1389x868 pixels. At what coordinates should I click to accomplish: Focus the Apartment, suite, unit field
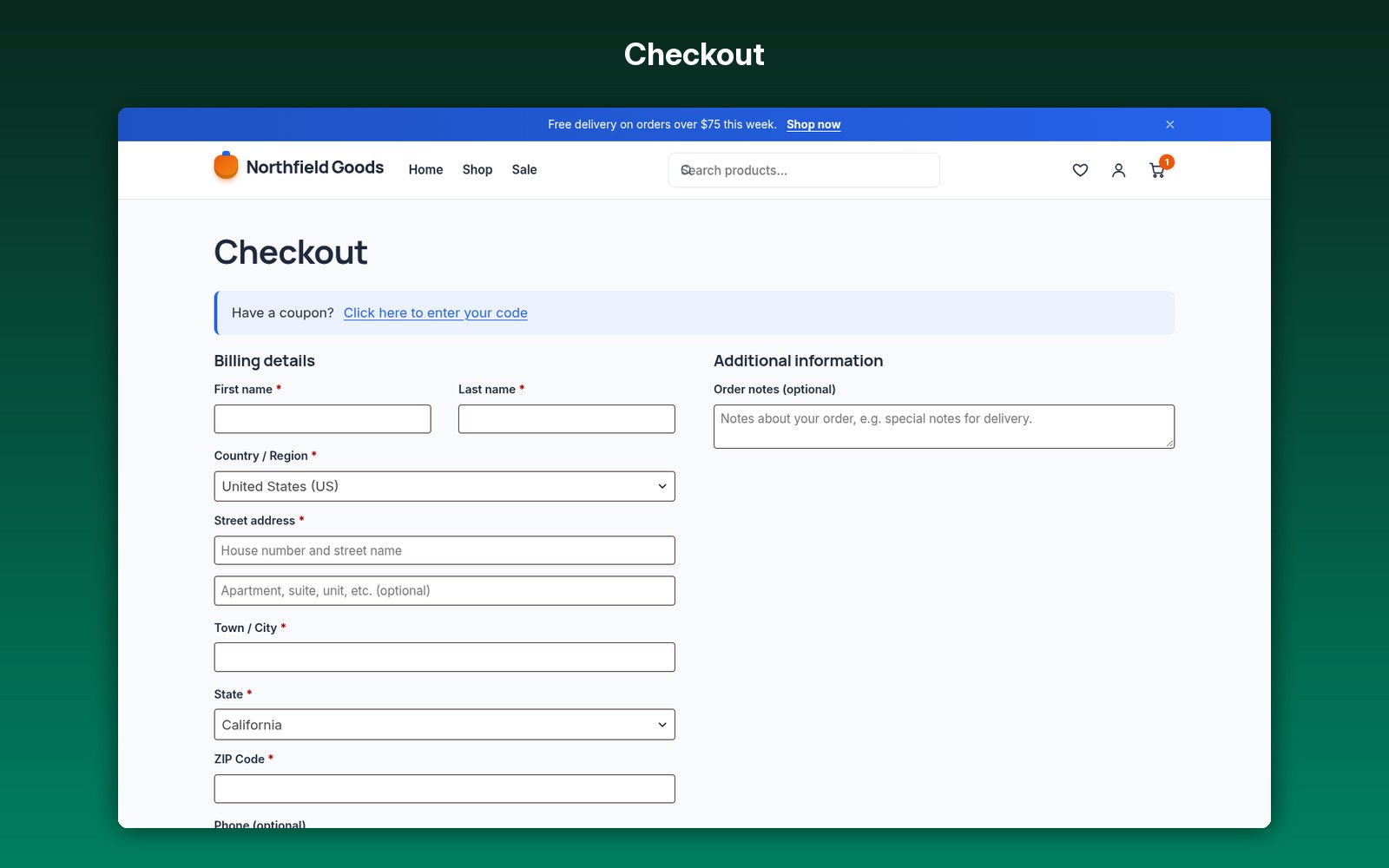444,591
